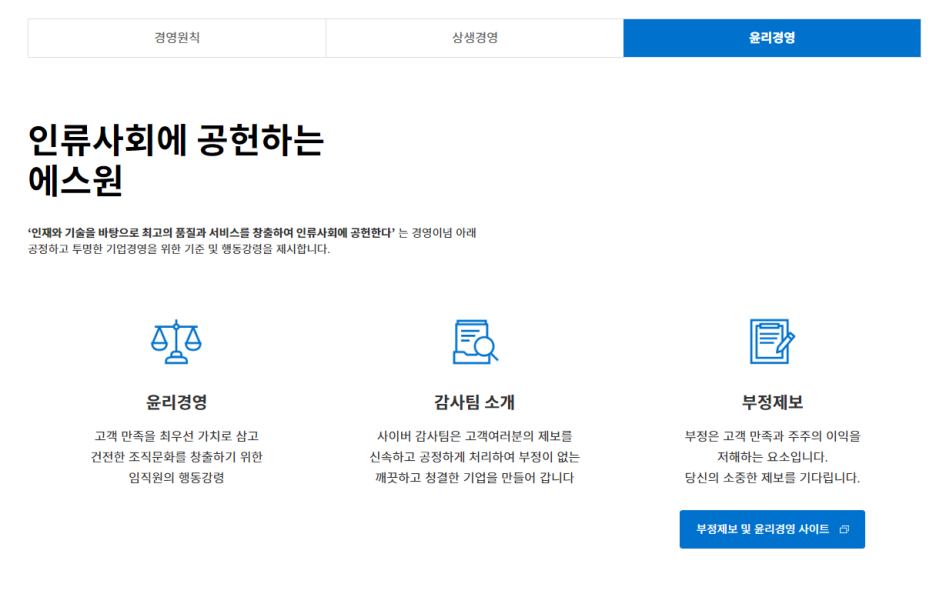The width and height of the screenshot is (936, 604).
Task: Click the headline 인류사회에 공헌하는
Action: [x=176, y=141]
